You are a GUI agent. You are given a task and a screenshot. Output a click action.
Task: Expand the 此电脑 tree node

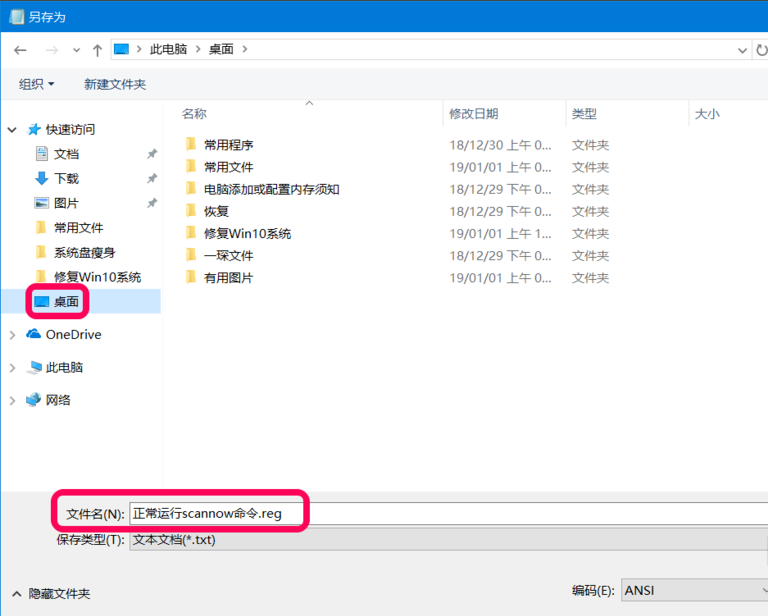12,368
